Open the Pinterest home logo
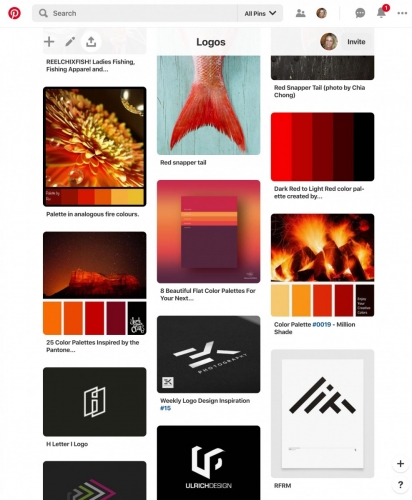Image resolution: width=412 pixels, height=500 pixels. (14, 13)
